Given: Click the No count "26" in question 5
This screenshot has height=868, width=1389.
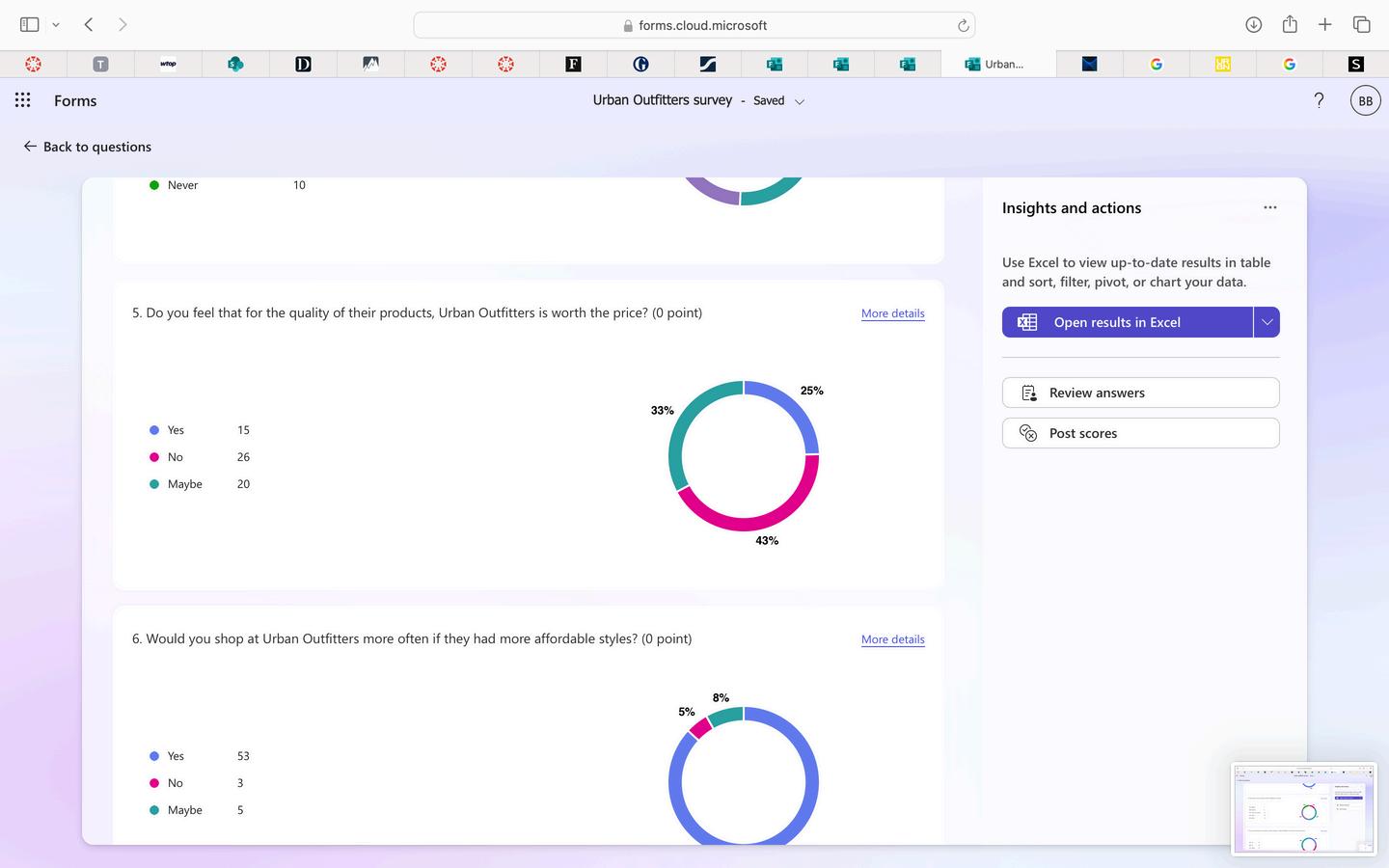Looking at the screenshot, I should (243, 457).
